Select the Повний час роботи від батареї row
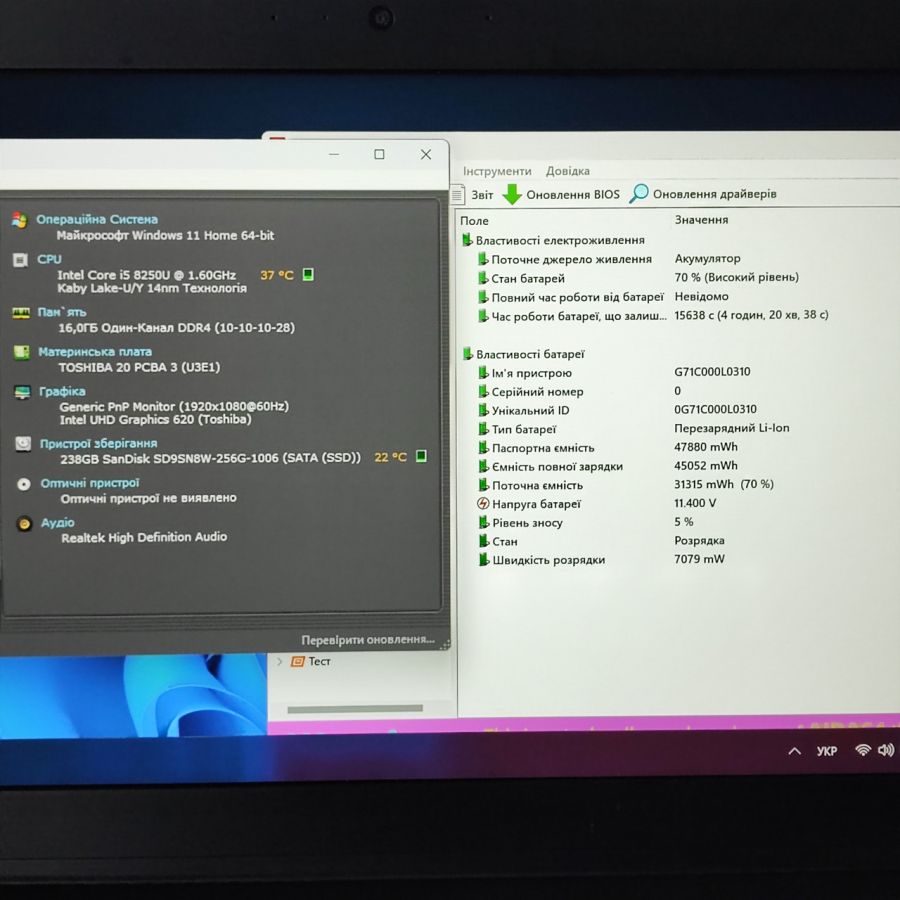900x900 pixels. tap(603, 297)
